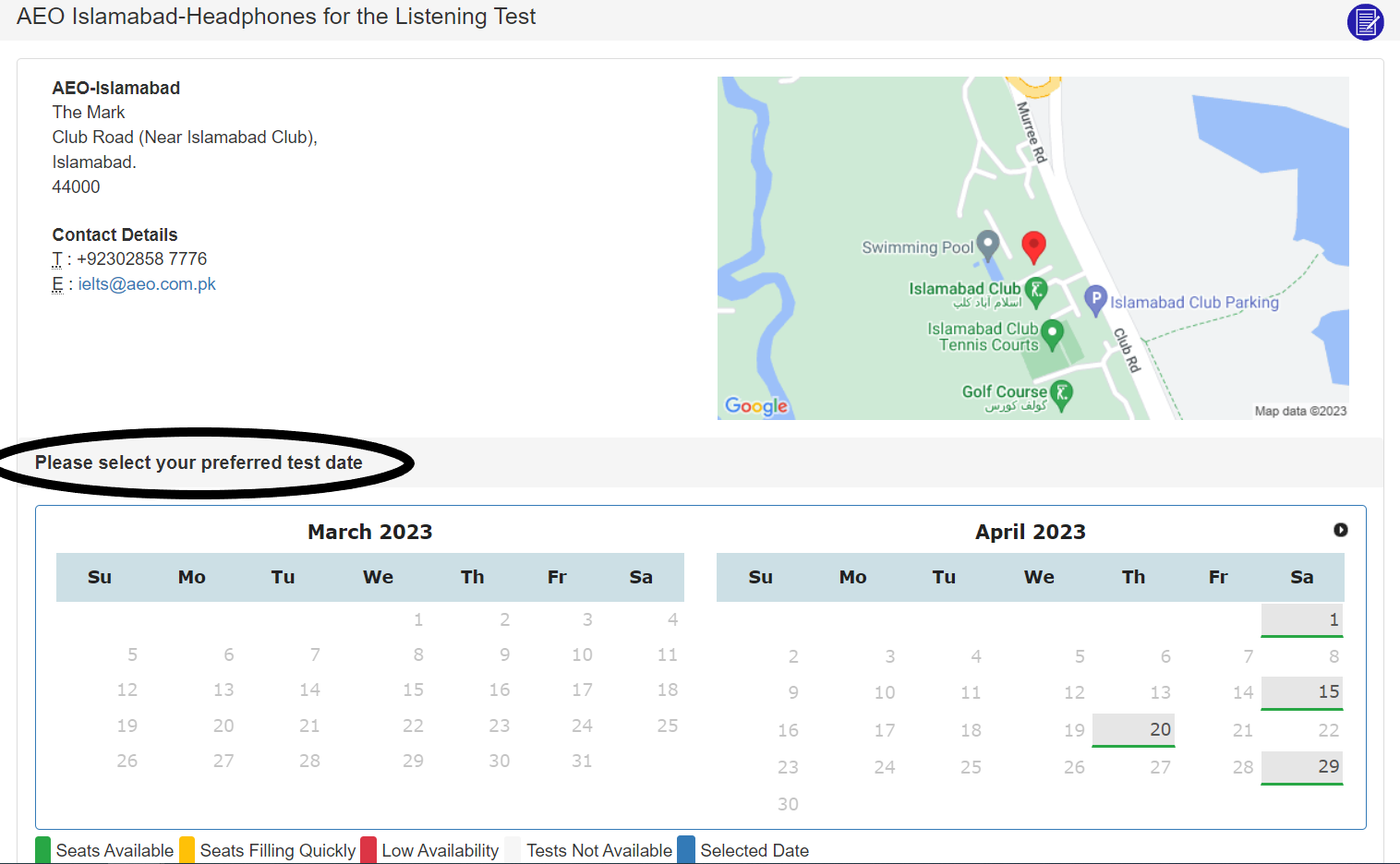Click the Club Road (Near Islamabad Club) address line

[185, 138]
